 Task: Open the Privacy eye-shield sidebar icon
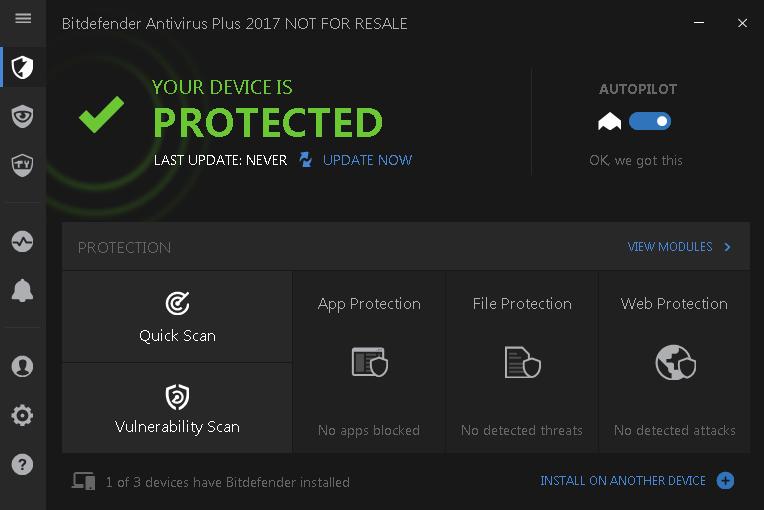tap(22, 116)
